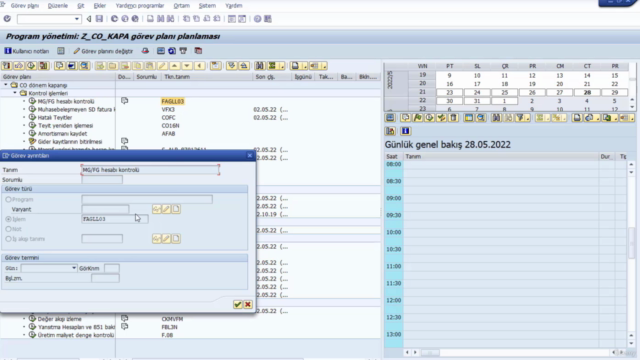
Task: Click the Bşl.zm. input field
Action: pyautogui.click(x=105, y=278)
